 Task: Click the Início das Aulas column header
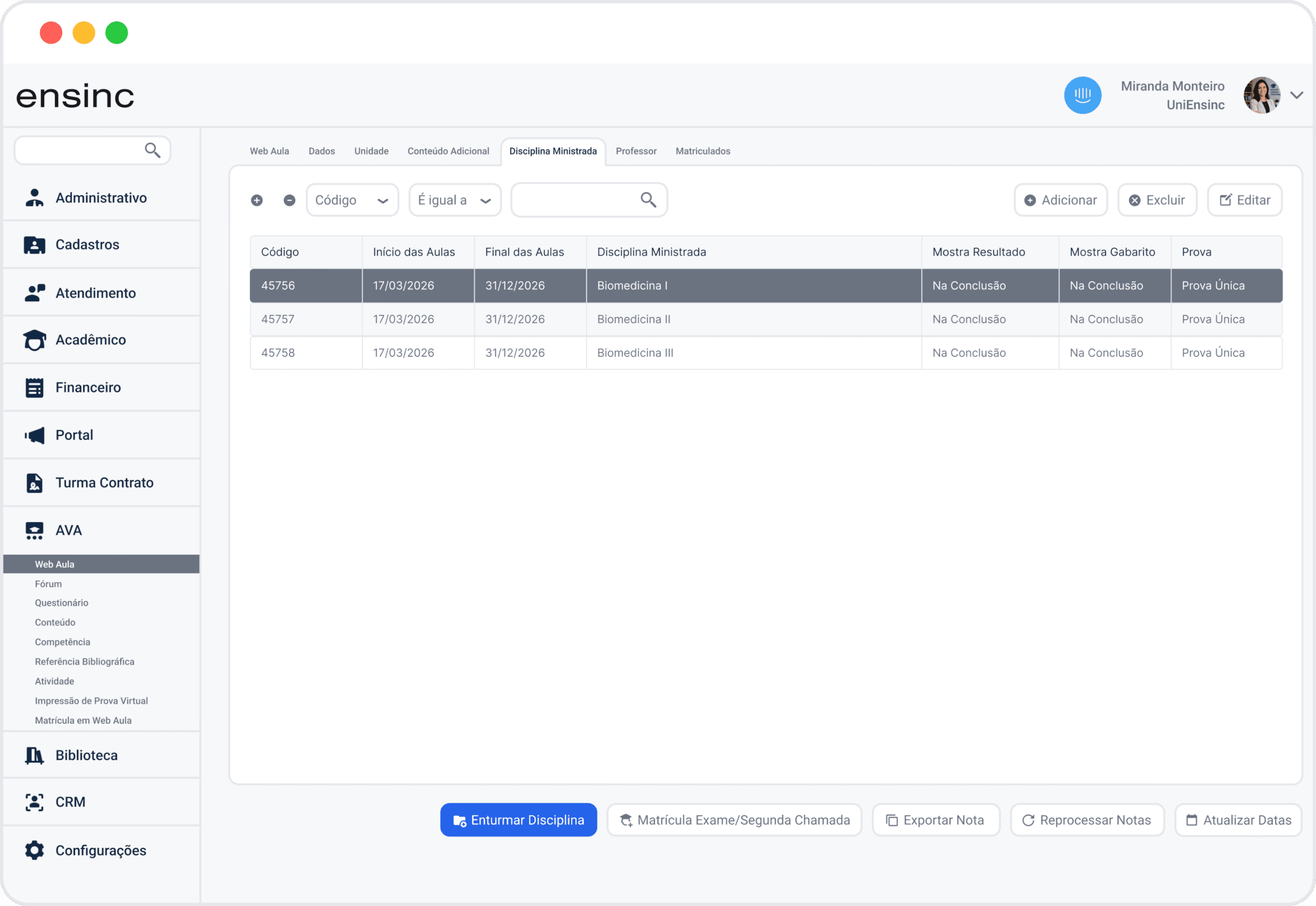pos(418,252)
